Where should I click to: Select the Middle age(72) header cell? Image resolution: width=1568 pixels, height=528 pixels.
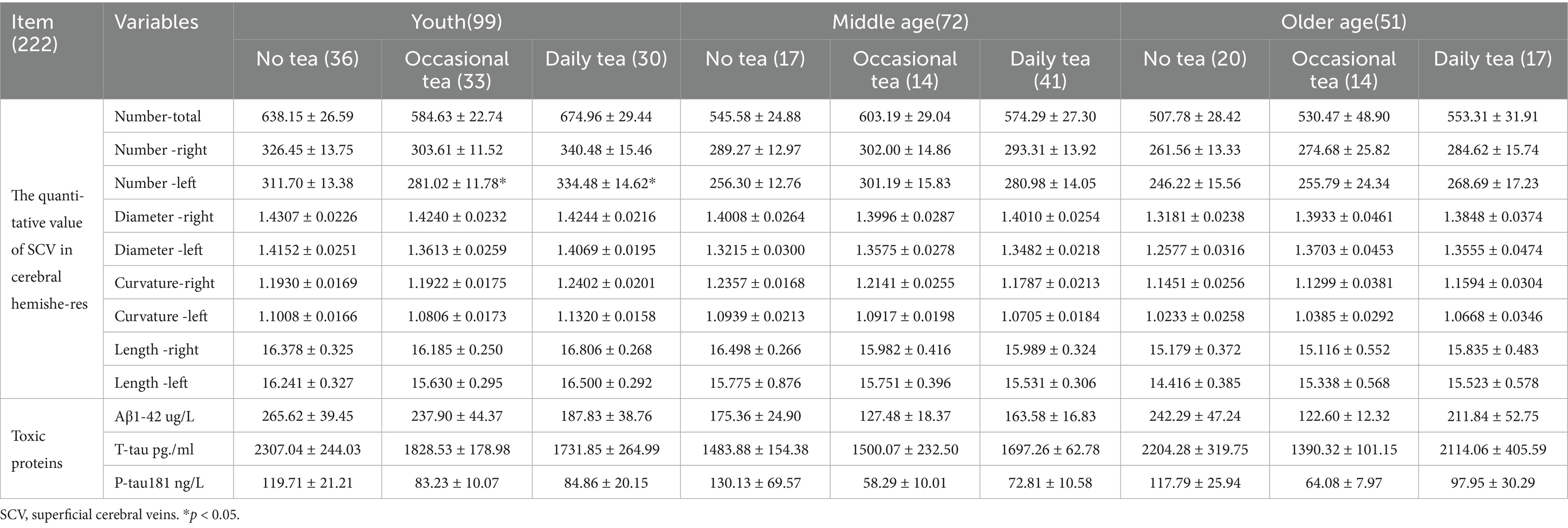click(x=899, y=22)
